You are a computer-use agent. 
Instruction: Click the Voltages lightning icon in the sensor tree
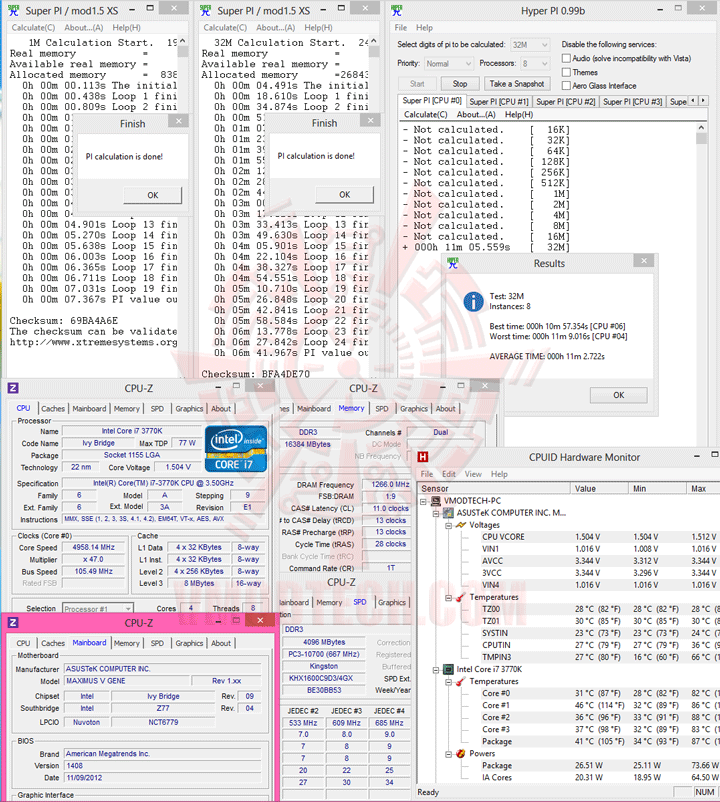click(461, 525)
